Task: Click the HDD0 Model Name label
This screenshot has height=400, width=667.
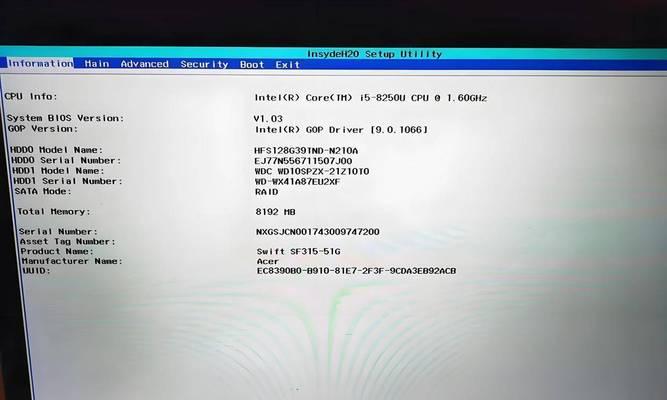Action: [x=56, y=150]
